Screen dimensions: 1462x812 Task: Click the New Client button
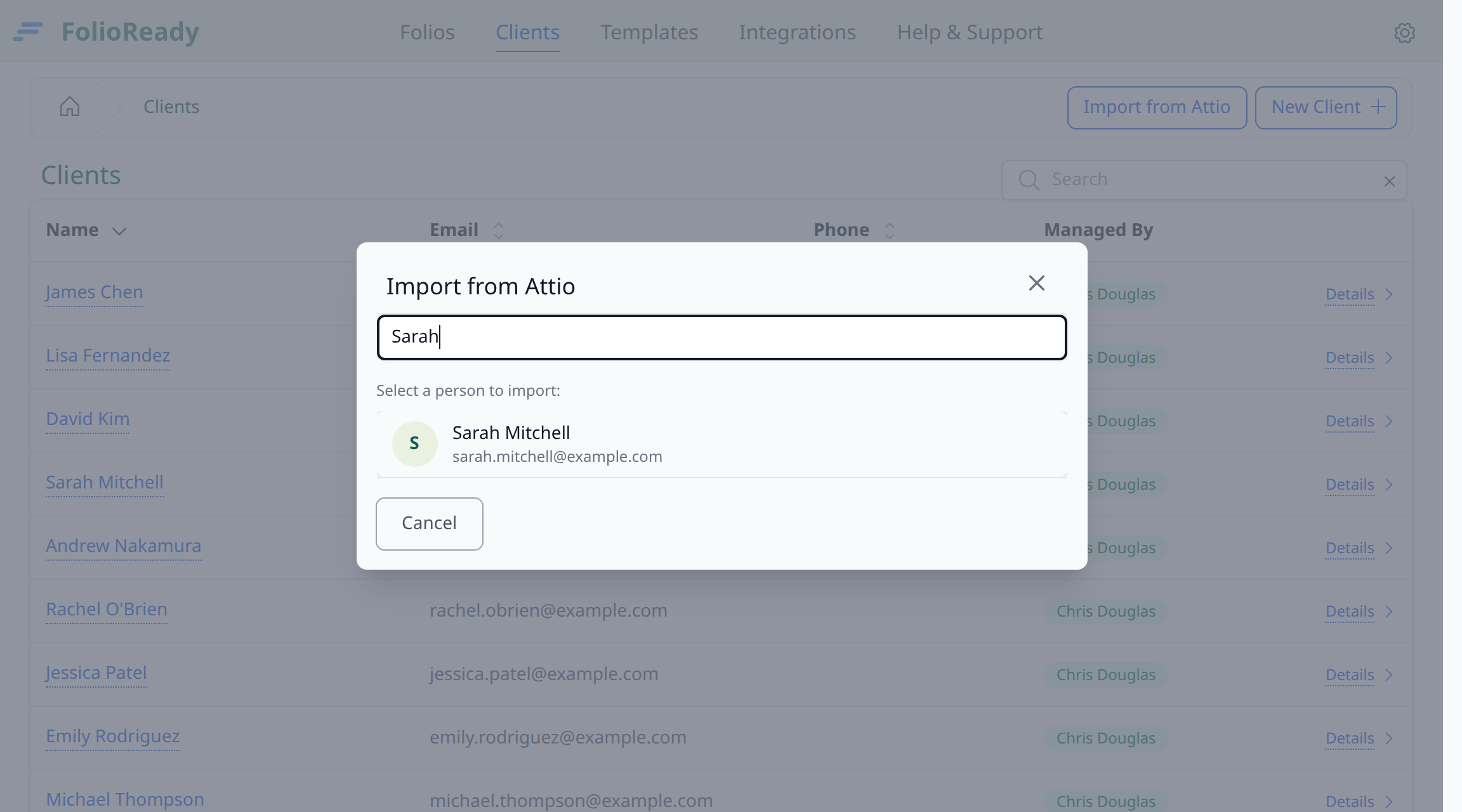coord(1326,107)
